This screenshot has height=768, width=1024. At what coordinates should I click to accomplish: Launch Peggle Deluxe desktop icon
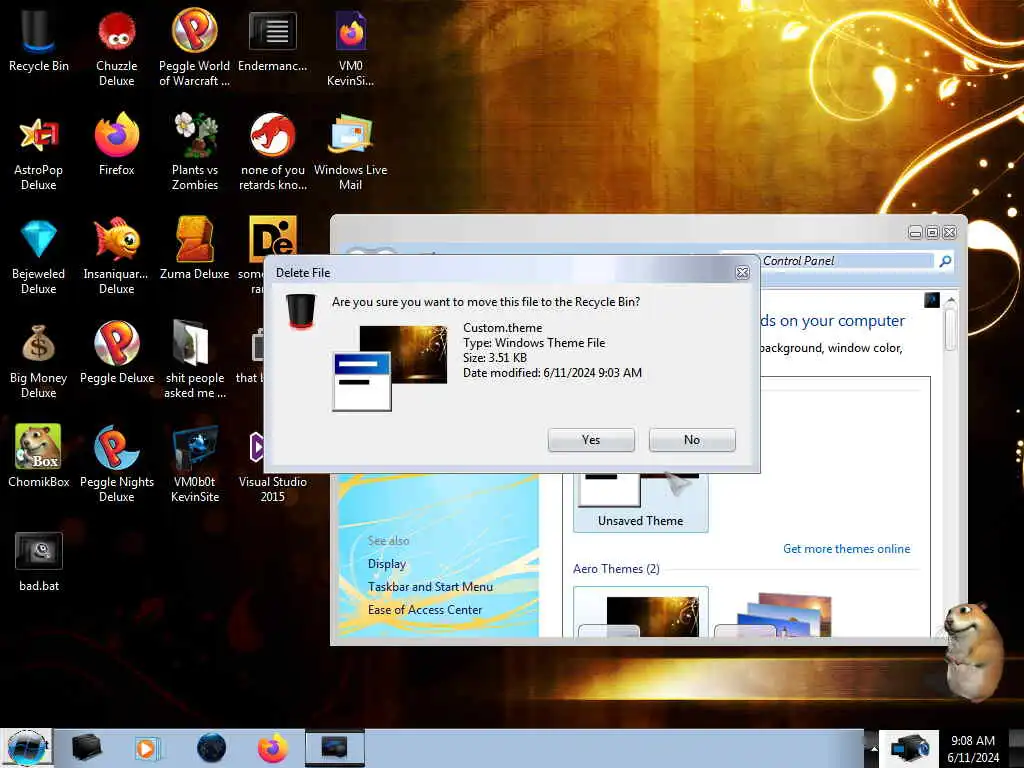116,353
